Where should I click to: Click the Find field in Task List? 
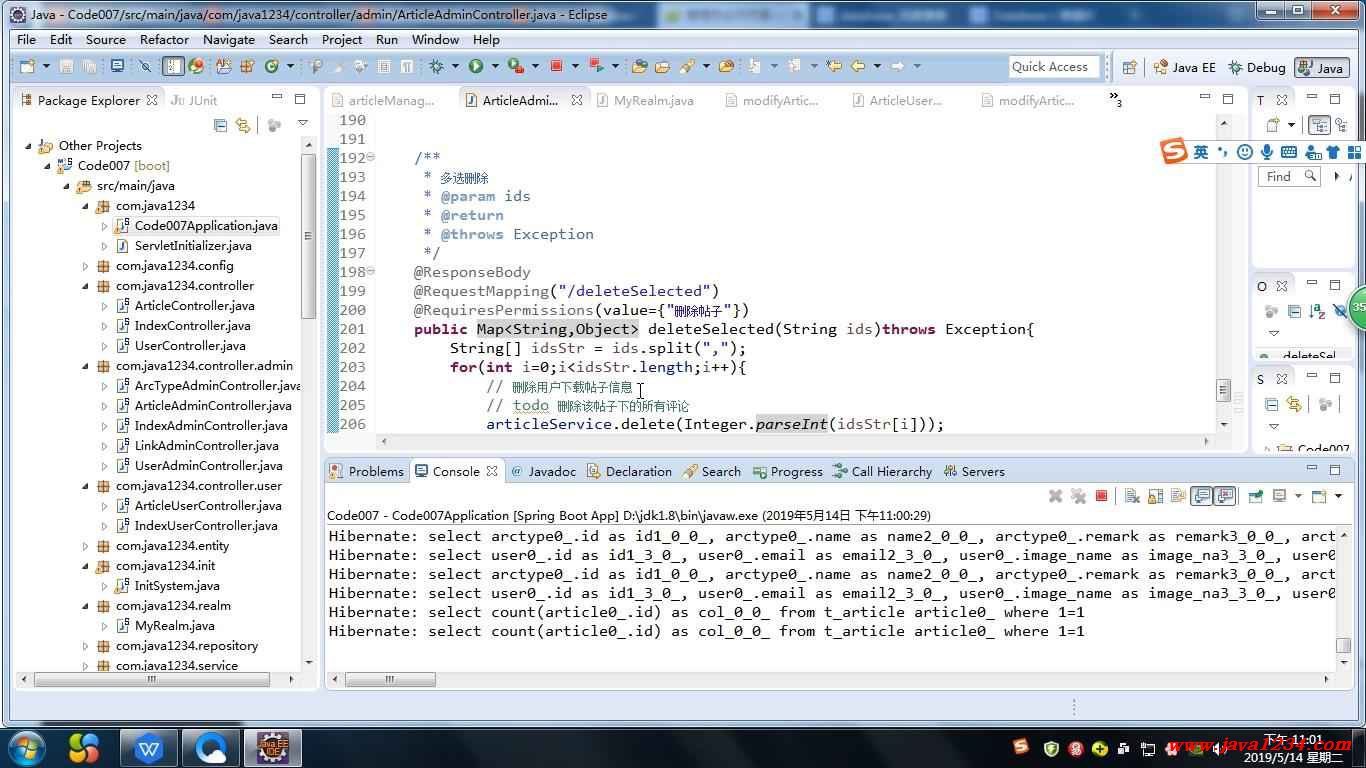click(x=1290, y=176)
